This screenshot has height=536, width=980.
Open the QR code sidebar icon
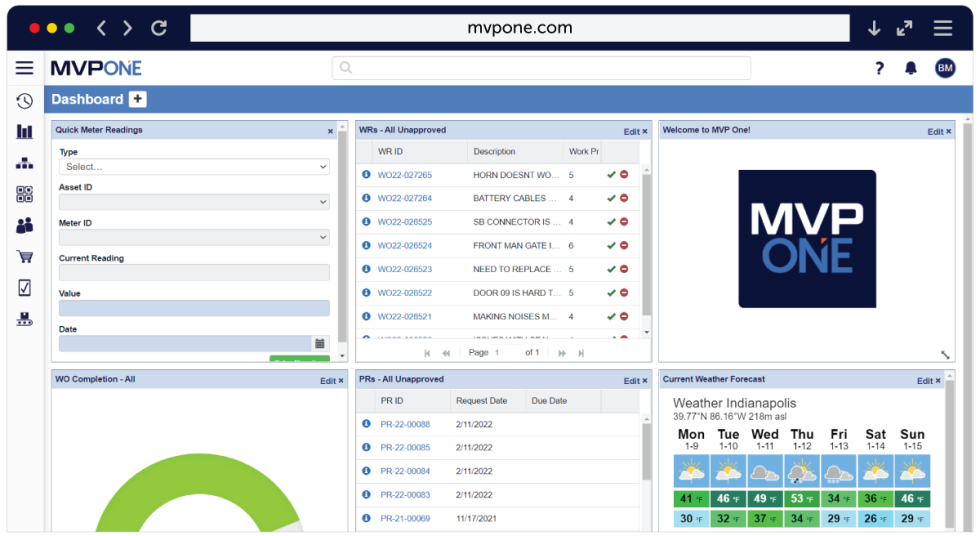coord(25,194)
